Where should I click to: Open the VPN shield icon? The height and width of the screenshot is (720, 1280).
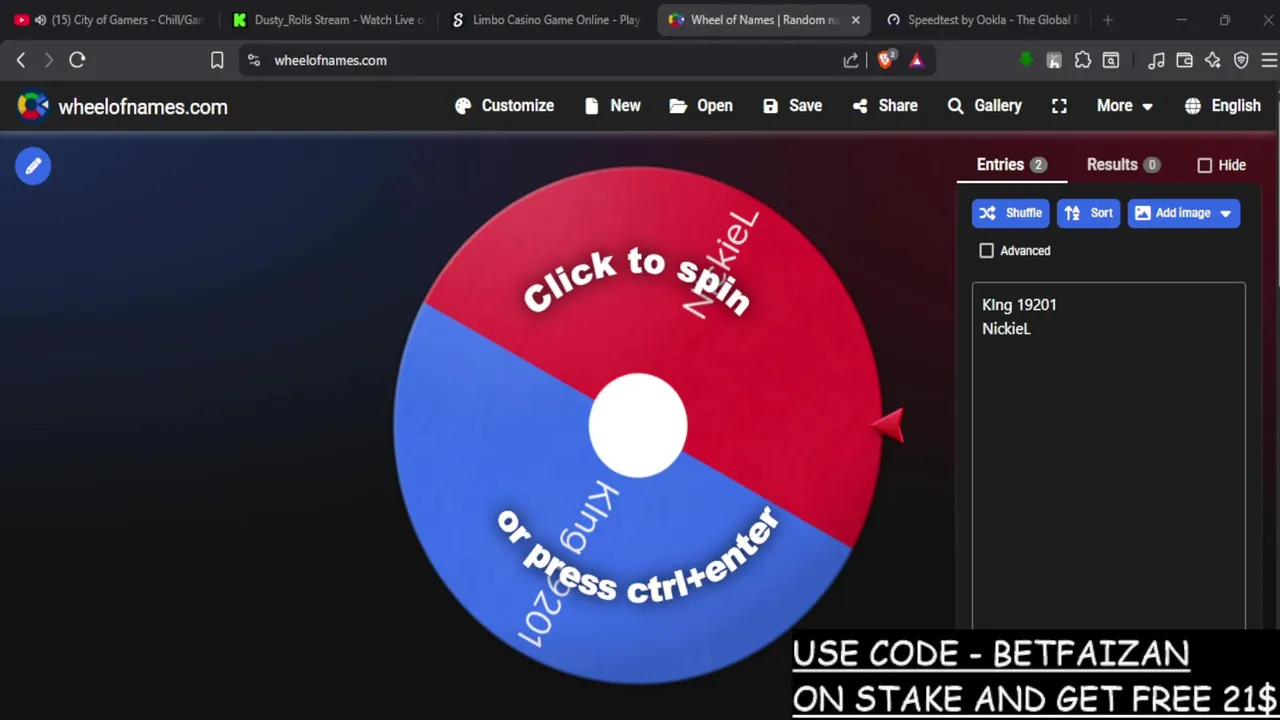click(1241, 60)
